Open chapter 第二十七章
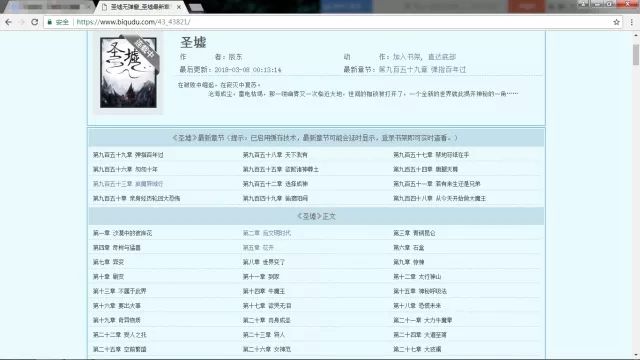Image resolution: width=640 pixels, height=360 pixels. click(417, 349)
